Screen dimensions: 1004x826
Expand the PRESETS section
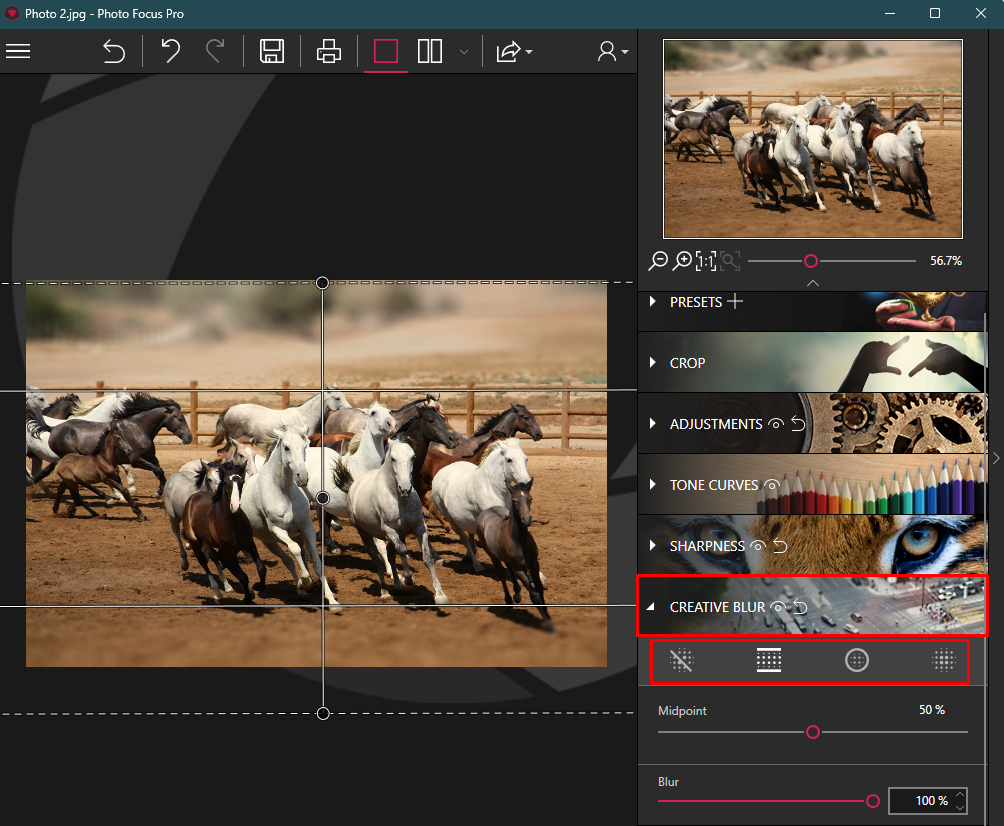(x=652, y=301)
